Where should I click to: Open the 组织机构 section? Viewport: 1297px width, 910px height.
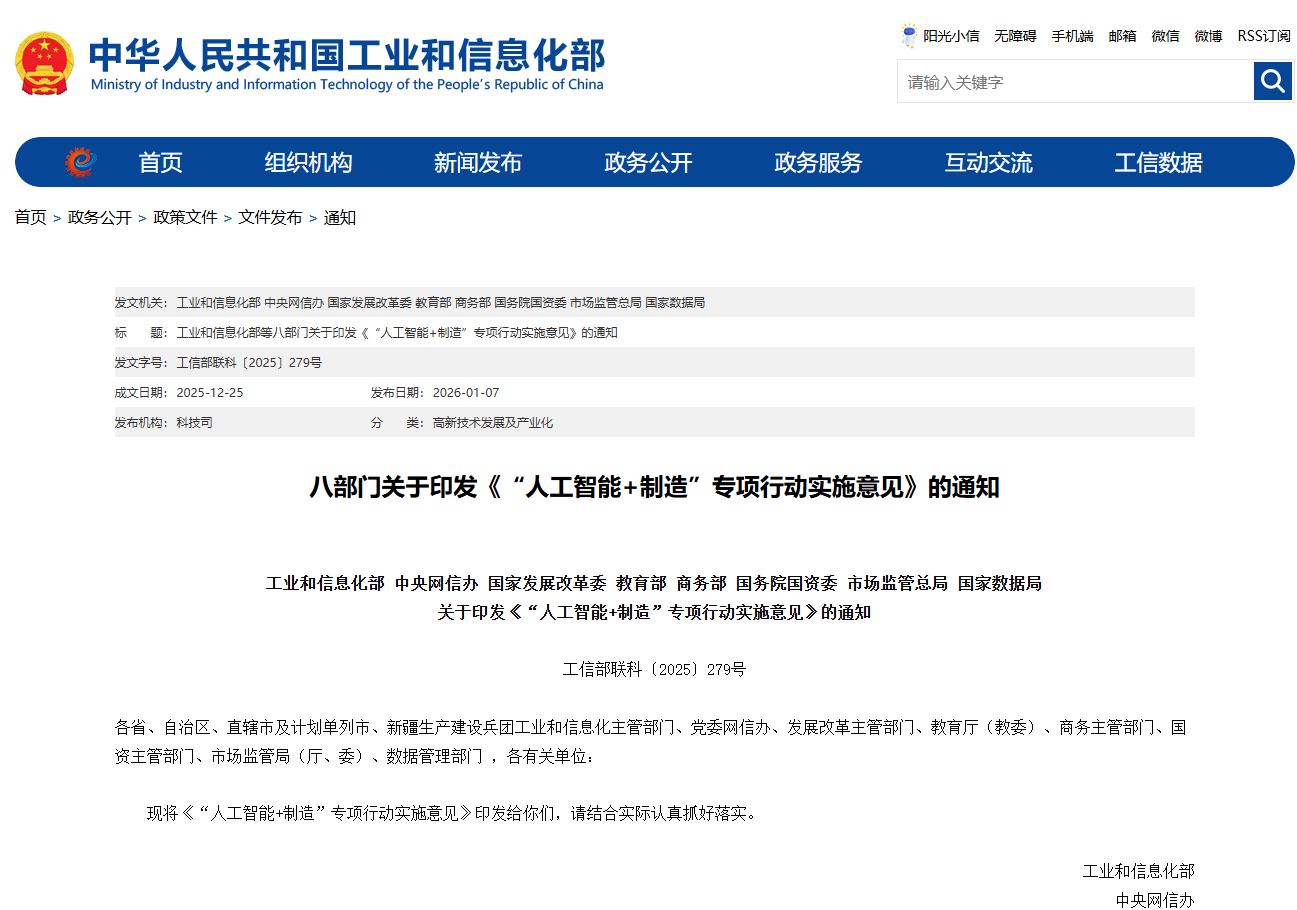307,162
